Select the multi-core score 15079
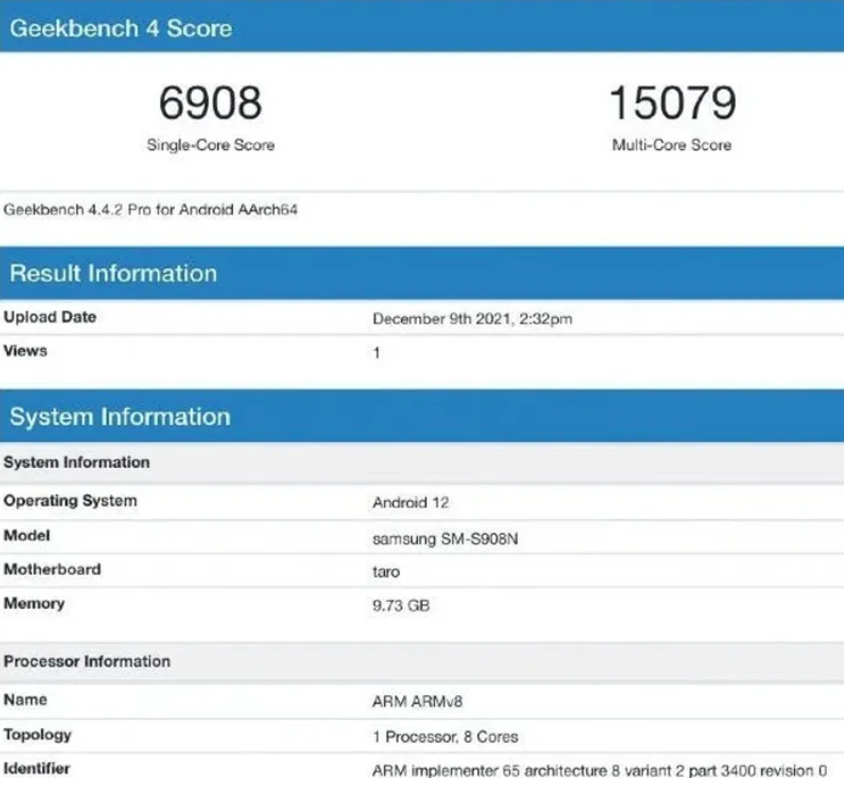The width and height of the screenshot is (844, 789). [672, 102]
